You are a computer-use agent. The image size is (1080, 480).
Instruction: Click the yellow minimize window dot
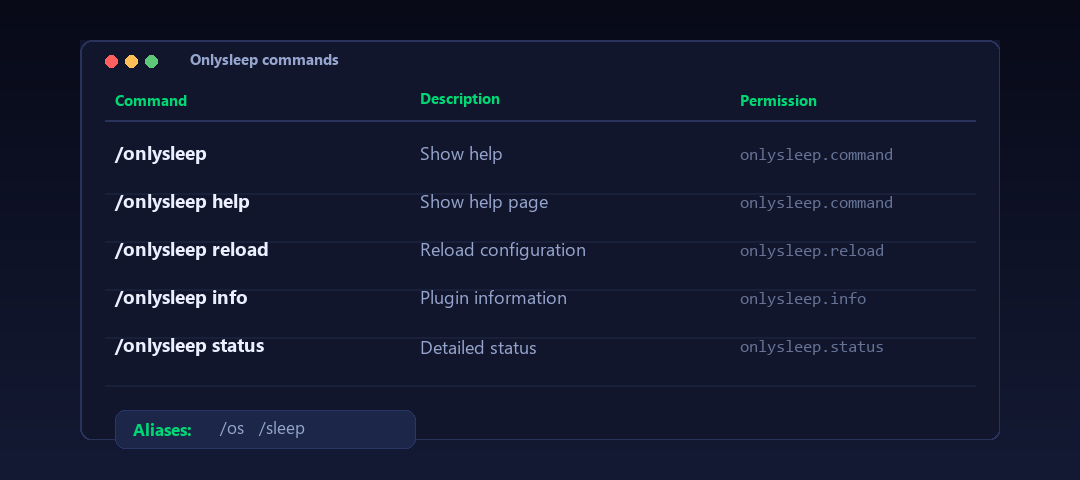[x=132, y=61]
